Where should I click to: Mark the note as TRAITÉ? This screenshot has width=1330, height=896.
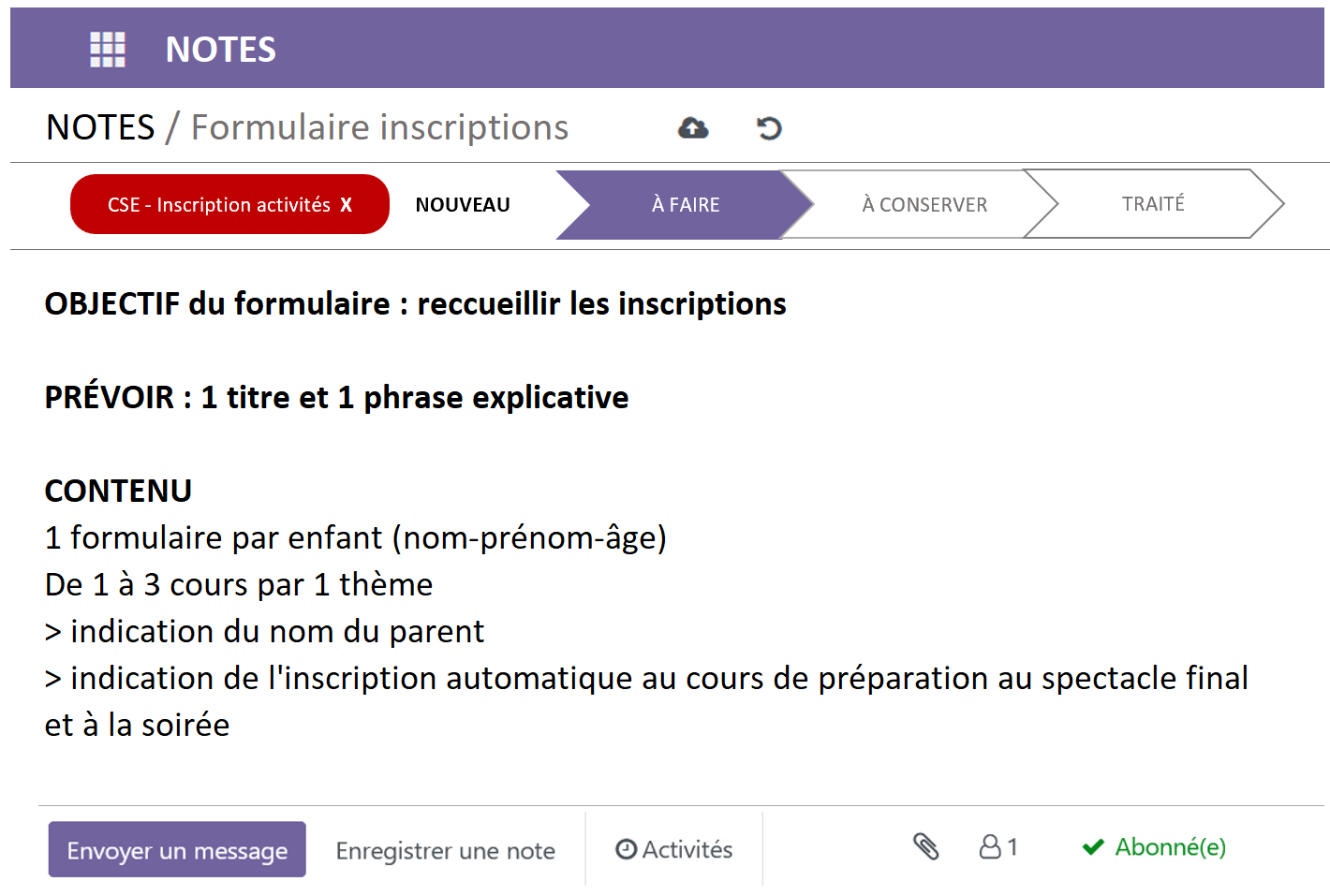point(1153,204)
